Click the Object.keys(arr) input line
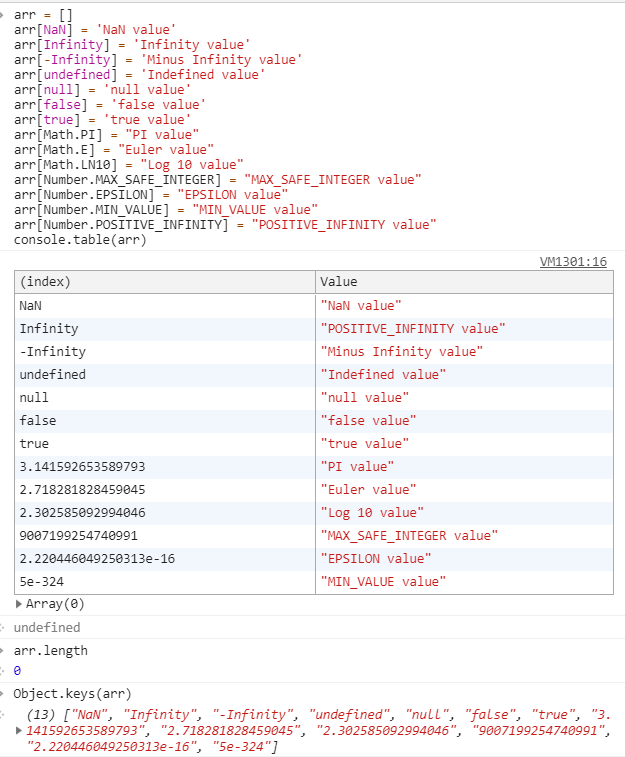The width and height of the screenshot is (625, 757). click(x=72, y=694)
